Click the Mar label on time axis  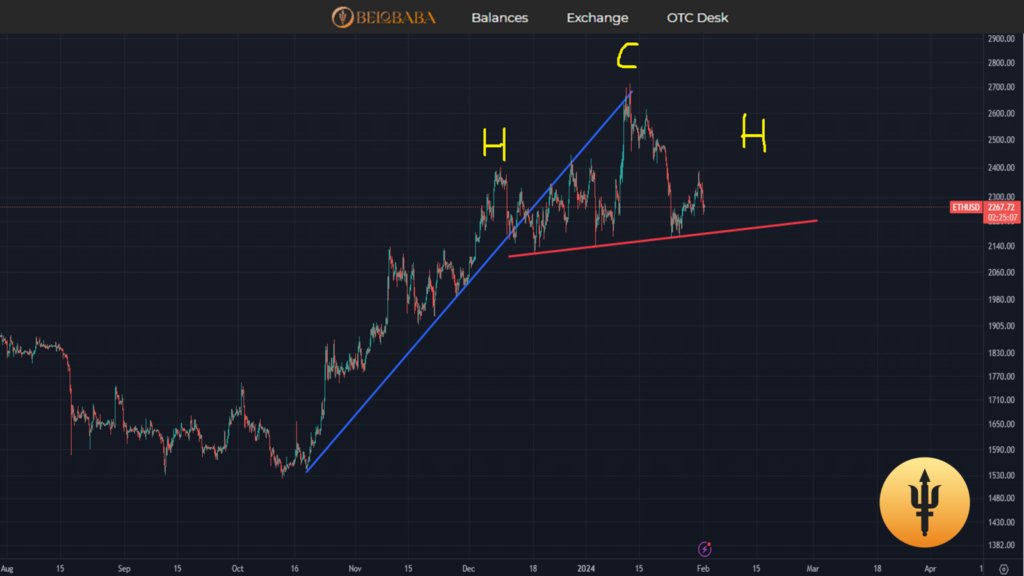coord(813,567)
